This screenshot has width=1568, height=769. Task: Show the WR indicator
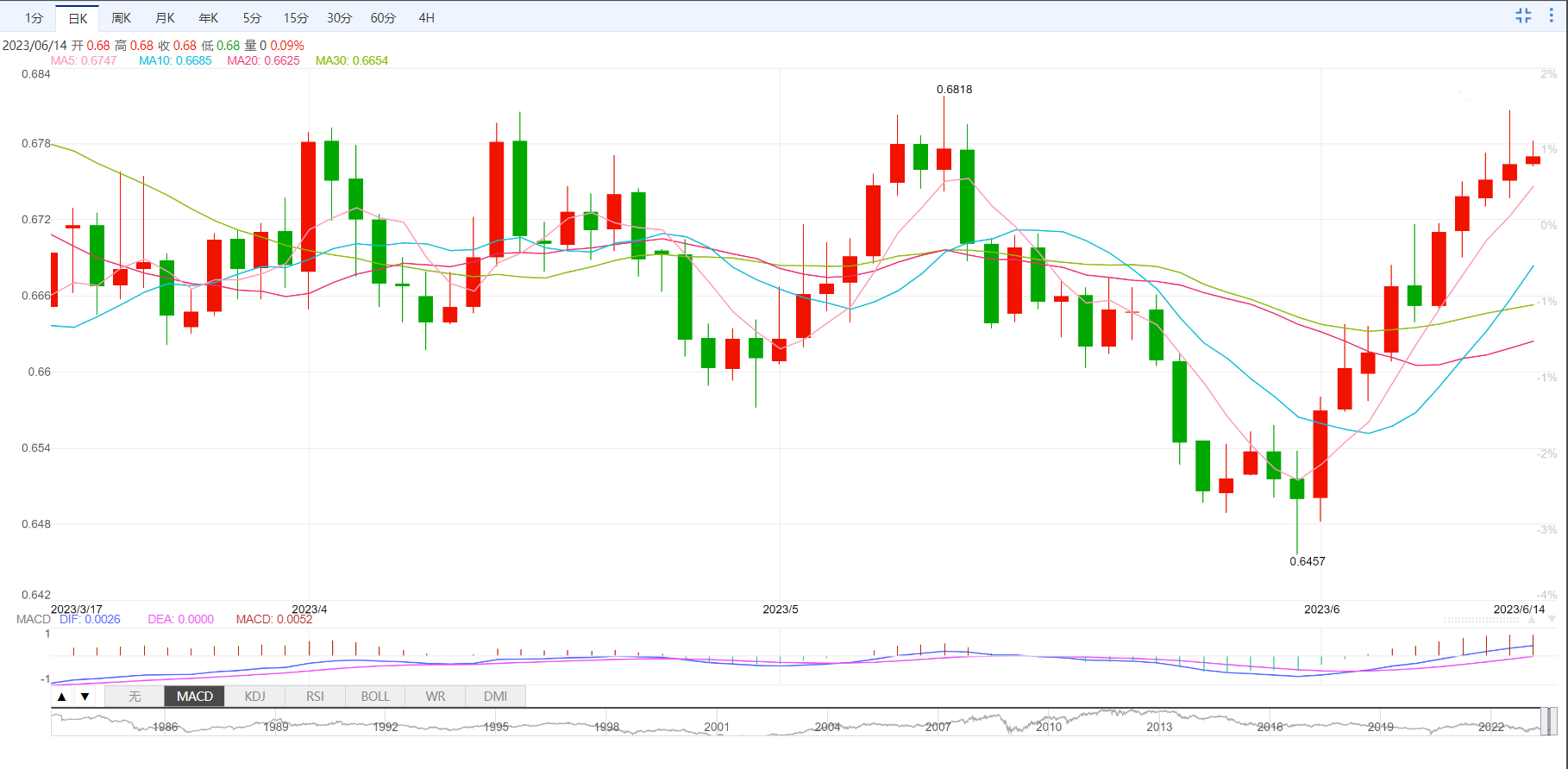436,697
